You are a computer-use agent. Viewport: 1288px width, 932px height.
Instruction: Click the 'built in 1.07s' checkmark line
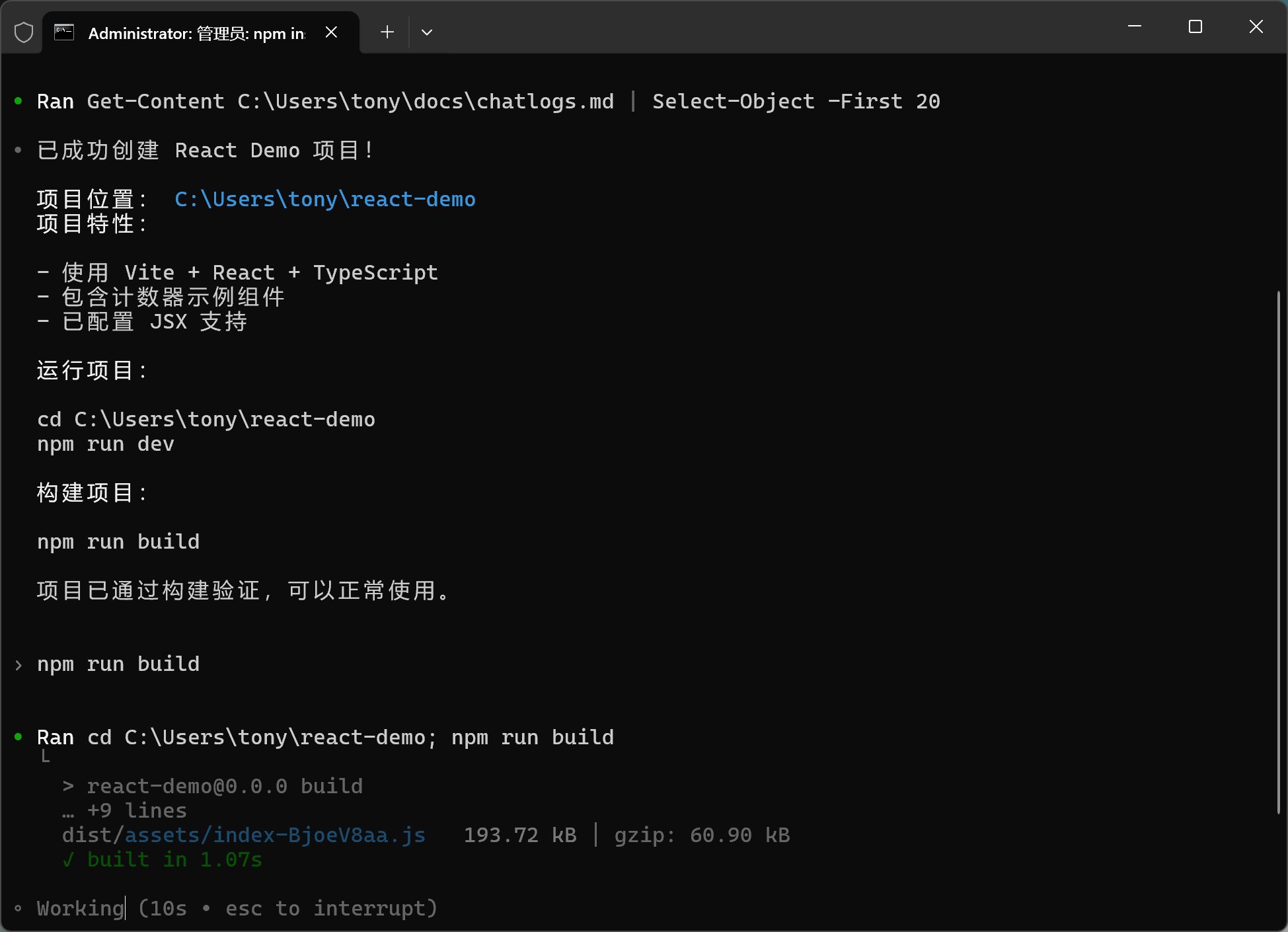[x=163, y=860]
